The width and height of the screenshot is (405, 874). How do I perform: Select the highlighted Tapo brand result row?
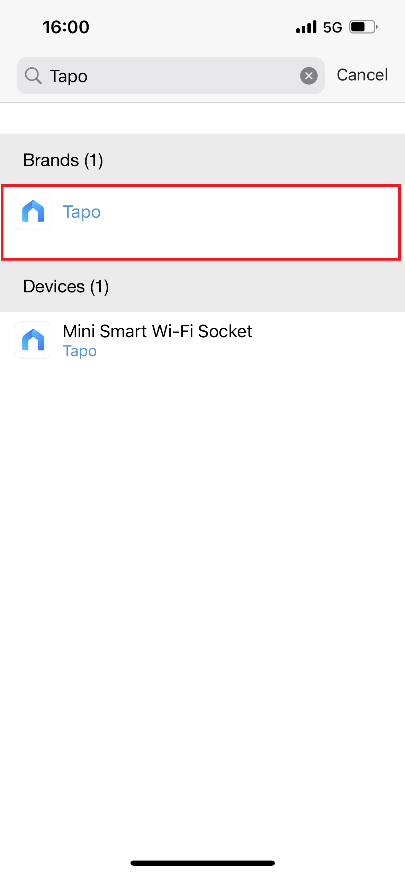(201, 223)
